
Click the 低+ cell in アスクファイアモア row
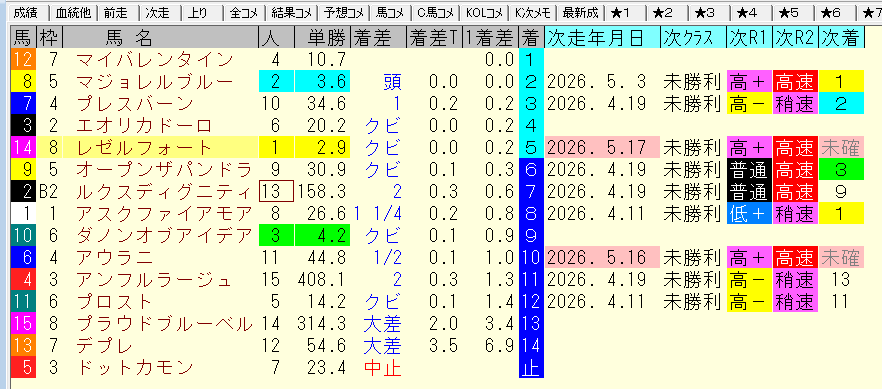pos(749,214)
